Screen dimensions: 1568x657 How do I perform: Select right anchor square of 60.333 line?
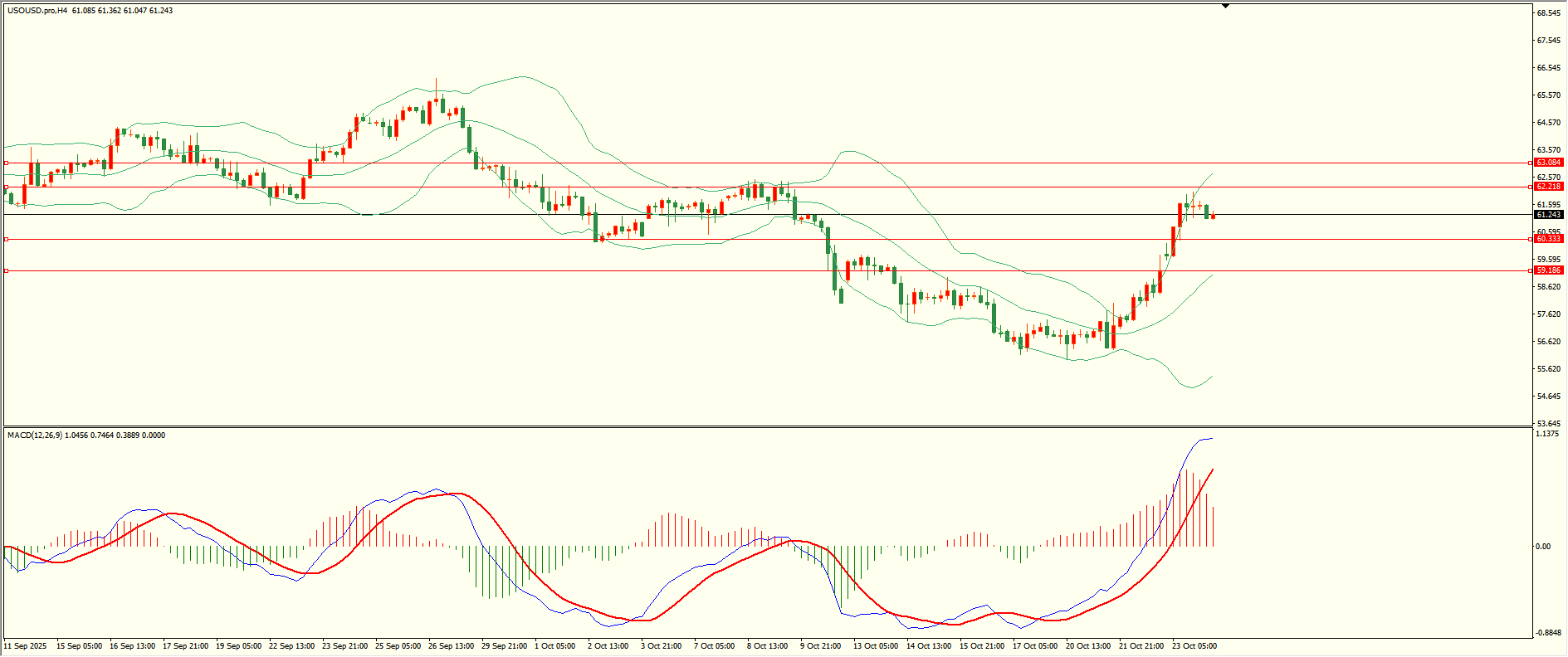(x=1530, y=239)
